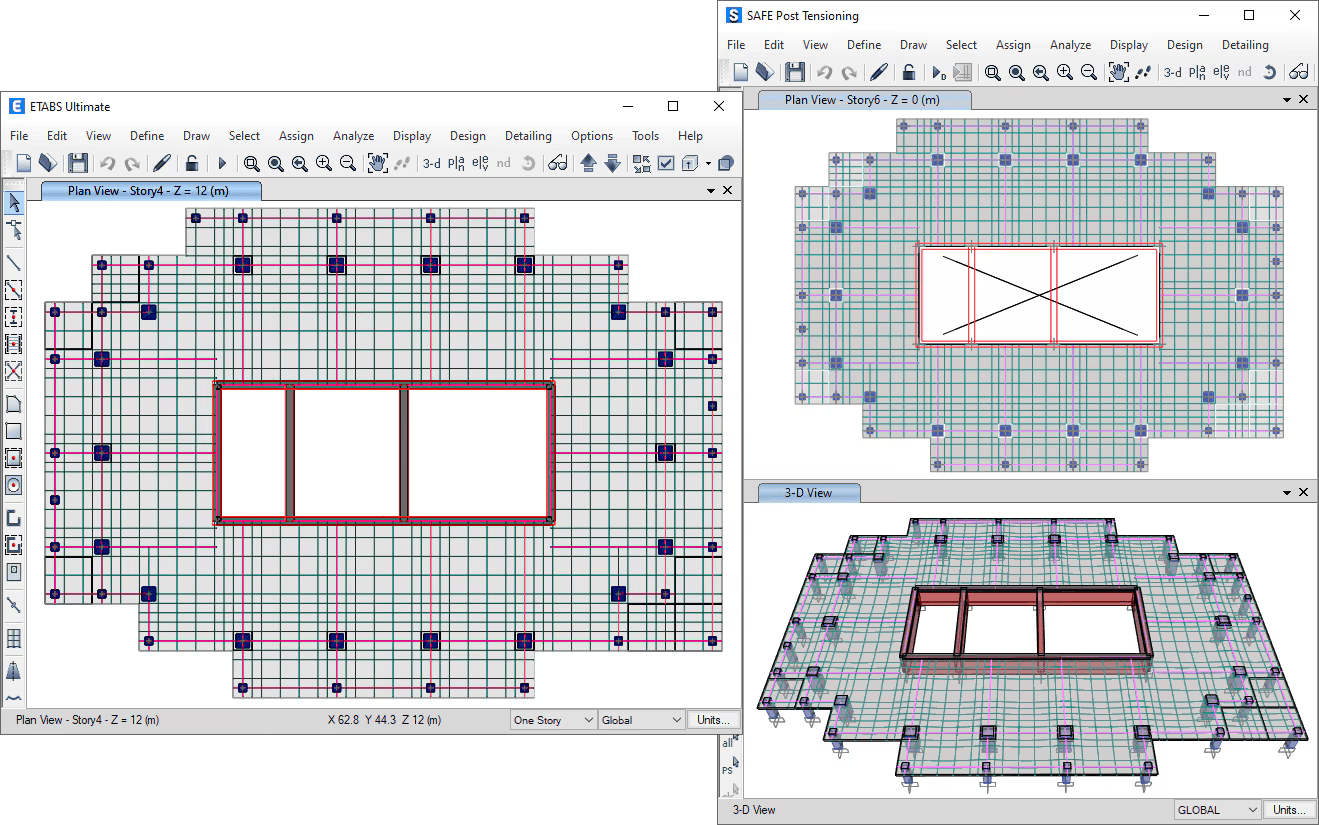Click the Units... button in ETABS
This screenshot has height=825, width=1319.
tap(714, 720)
